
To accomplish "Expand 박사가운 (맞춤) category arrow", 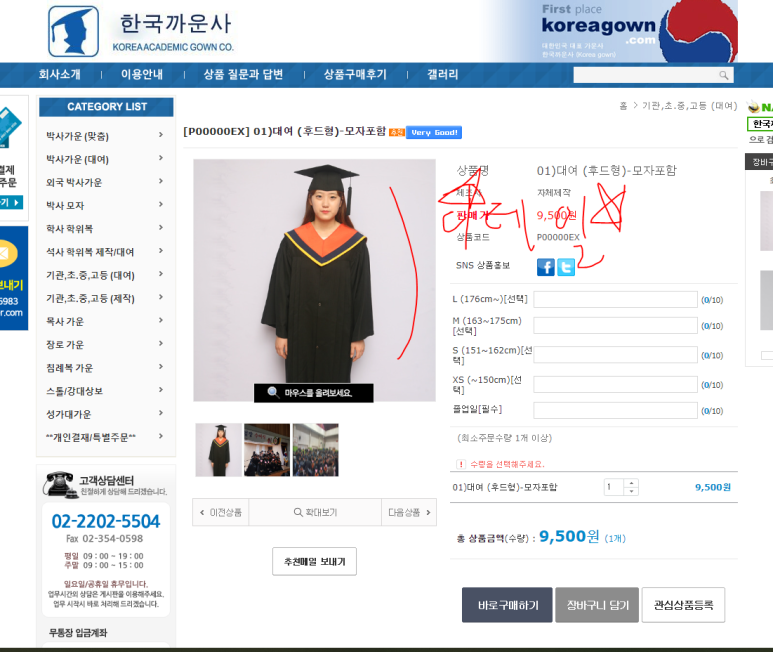I will 161,135.
